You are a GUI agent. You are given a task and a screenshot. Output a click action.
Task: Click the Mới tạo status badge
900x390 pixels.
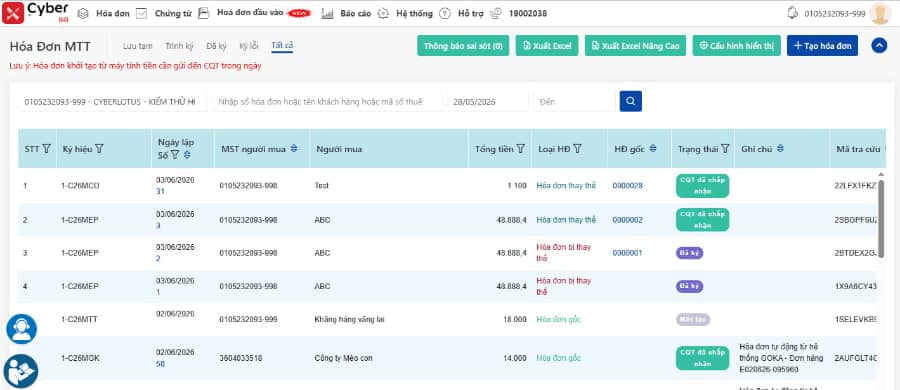(693, 319)
